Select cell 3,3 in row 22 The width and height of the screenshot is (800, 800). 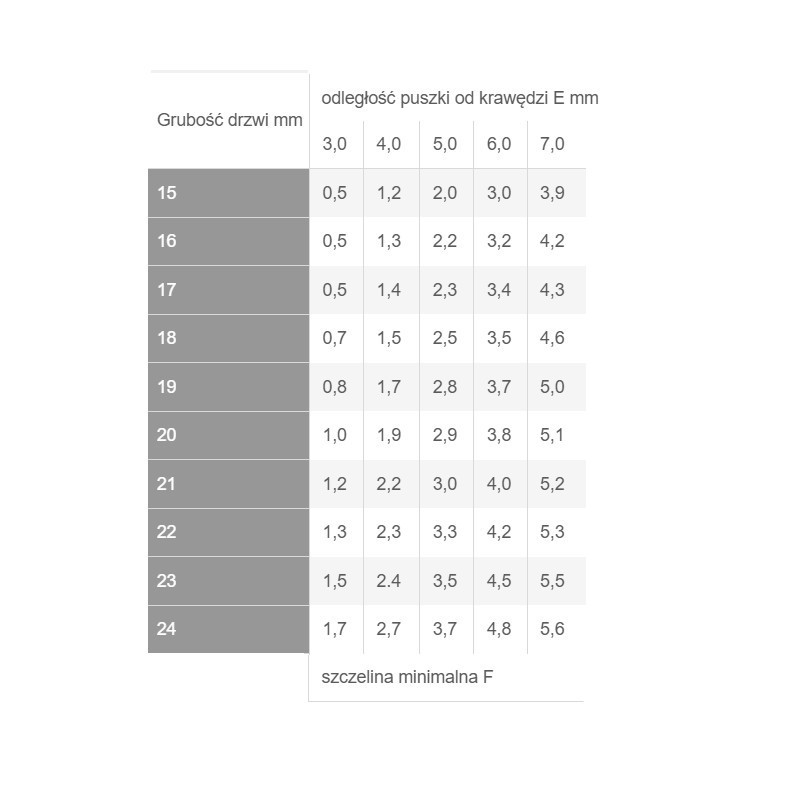click(445, 532)
